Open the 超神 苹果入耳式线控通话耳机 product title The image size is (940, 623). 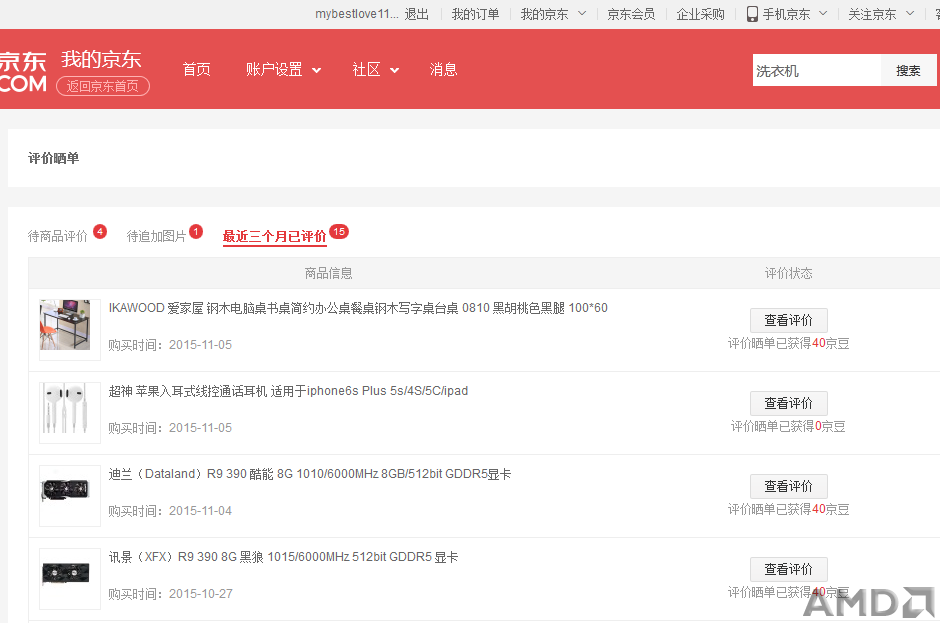288,391
